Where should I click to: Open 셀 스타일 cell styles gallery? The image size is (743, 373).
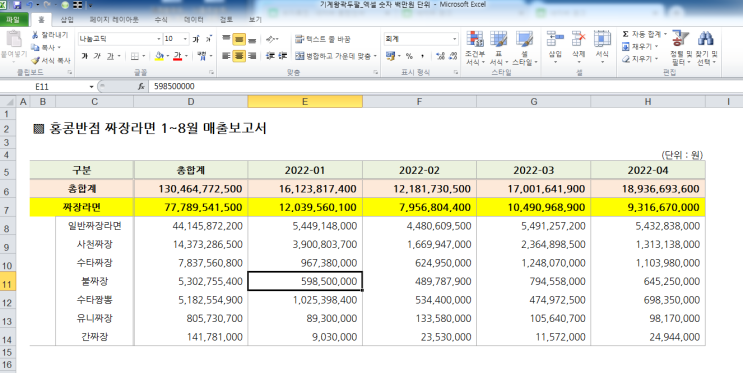pyautogui.click(x=524, y=48)
